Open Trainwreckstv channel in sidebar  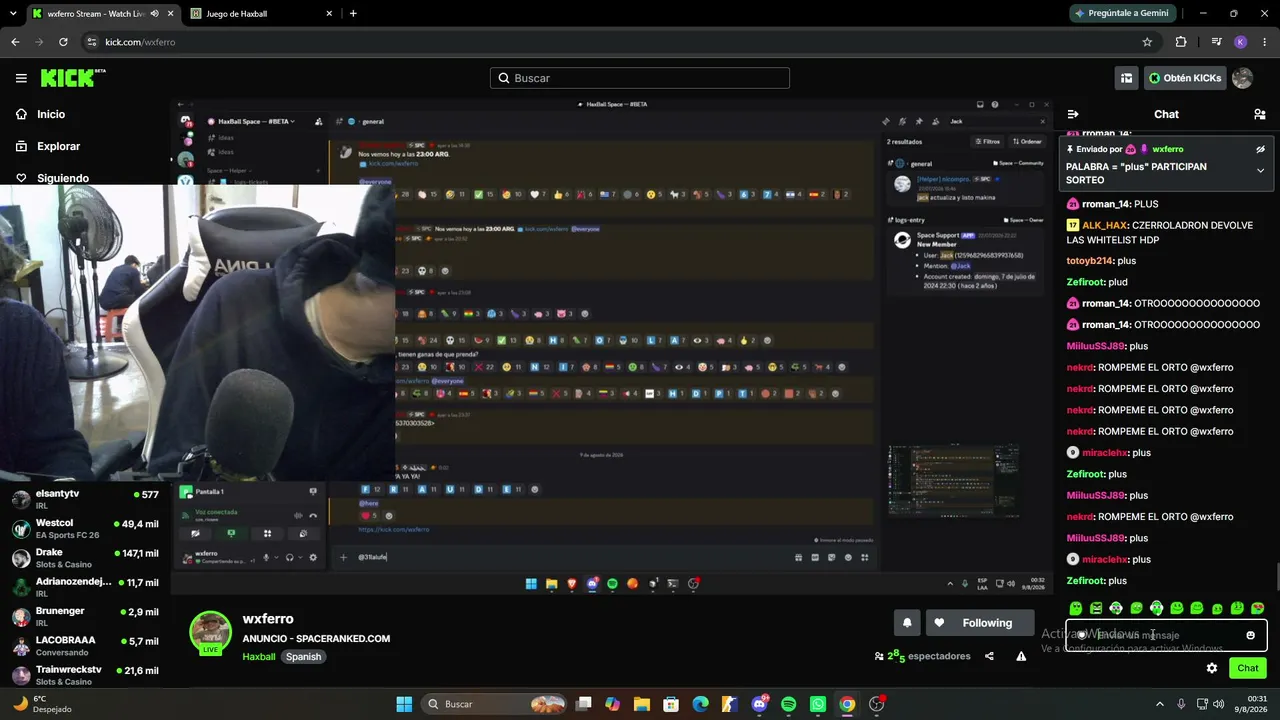pos(85,675)
